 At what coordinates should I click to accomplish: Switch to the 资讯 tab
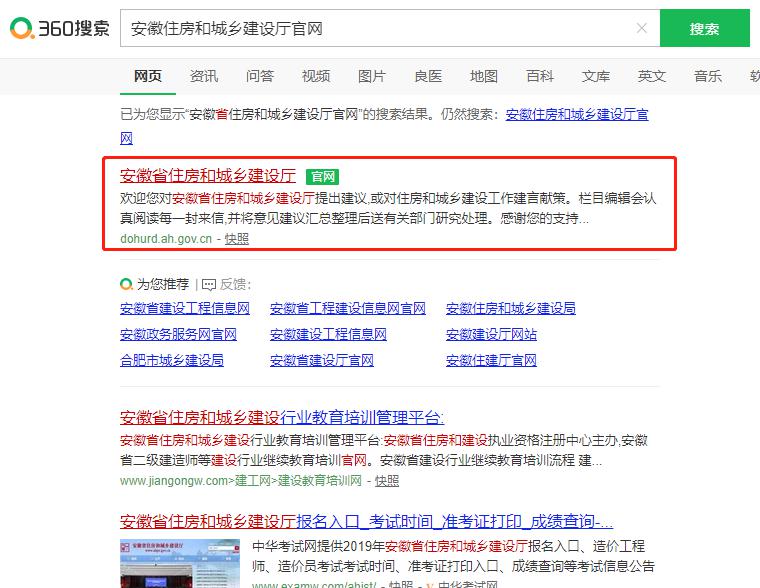click(204, 76)
